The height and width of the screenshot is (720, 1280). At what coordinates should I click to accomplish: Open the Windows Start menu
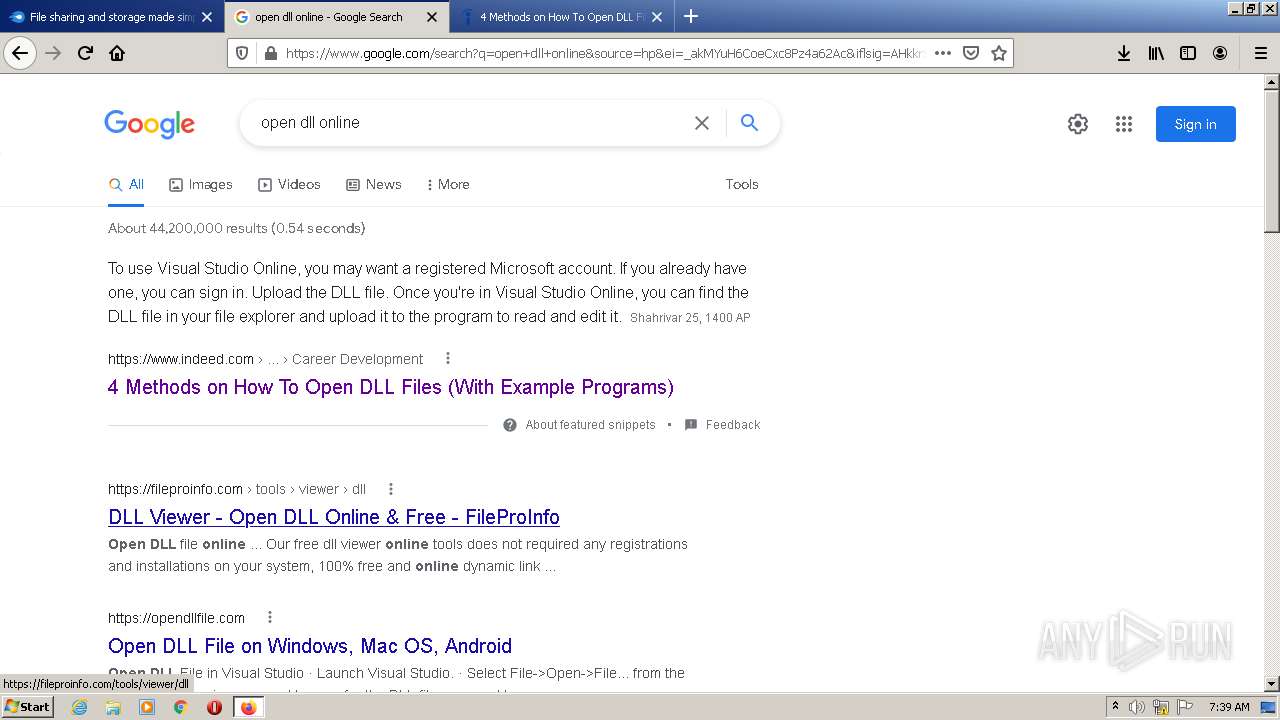[x=28, y=706]
